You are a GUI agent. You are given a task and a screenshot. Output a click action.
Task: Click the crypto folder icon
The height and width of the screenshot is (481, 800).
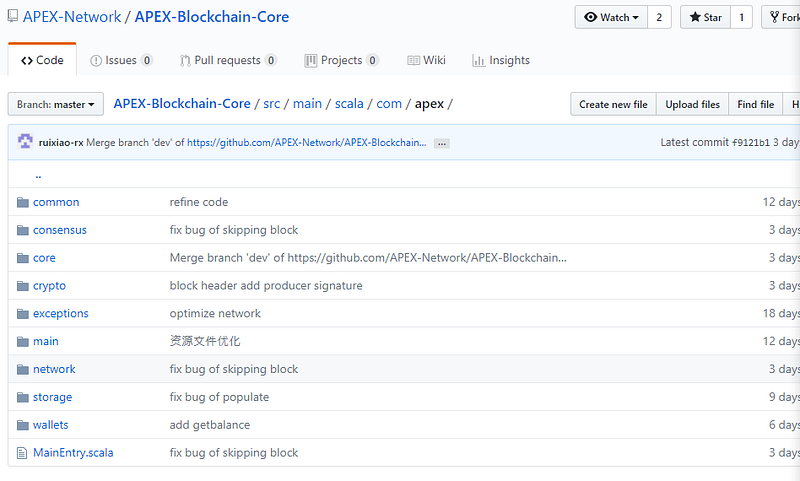[x=22, y=286]
